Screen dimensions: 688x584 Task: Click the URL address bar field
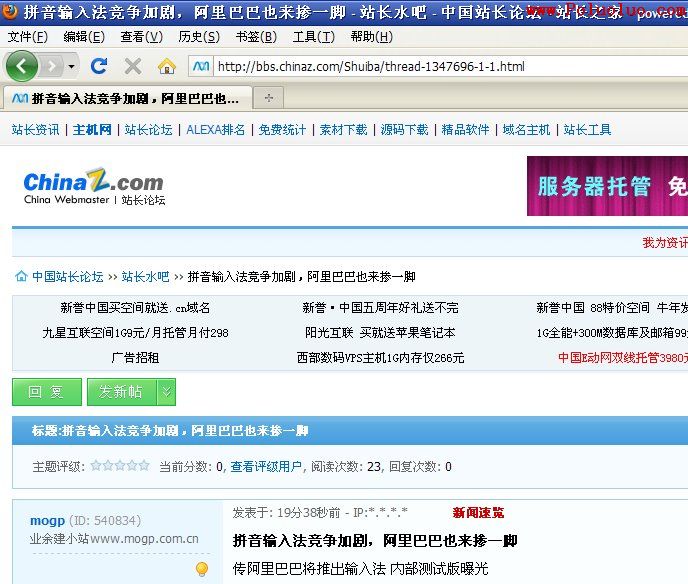pos(440,67)
